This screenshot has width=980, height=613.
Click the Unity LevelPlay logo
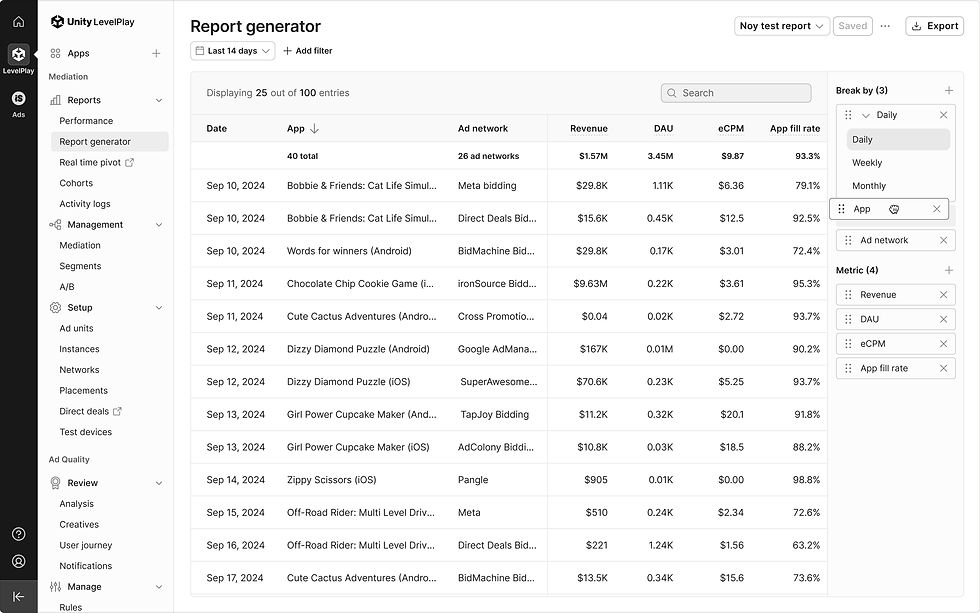click(x=92, y=22)
